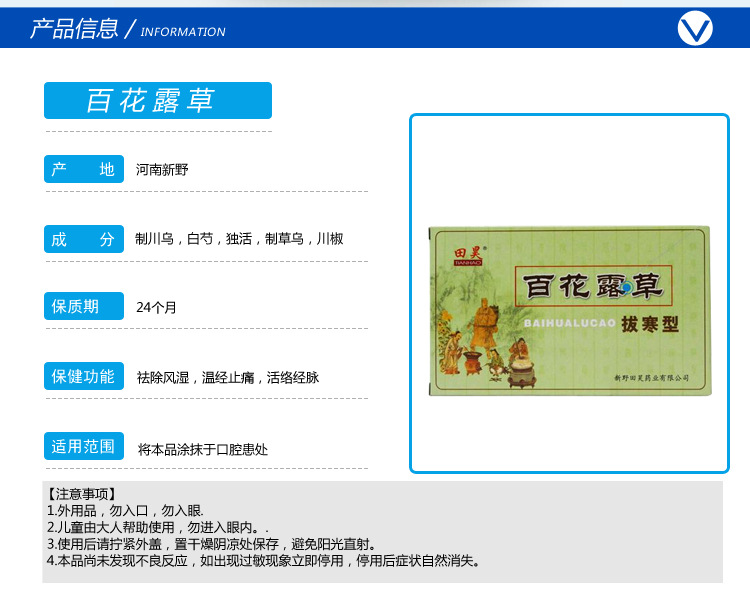Viewport: 750px width, 604px height.
Task: Click the 拔寒型 text on product box
Action: (x=650, y=324)
